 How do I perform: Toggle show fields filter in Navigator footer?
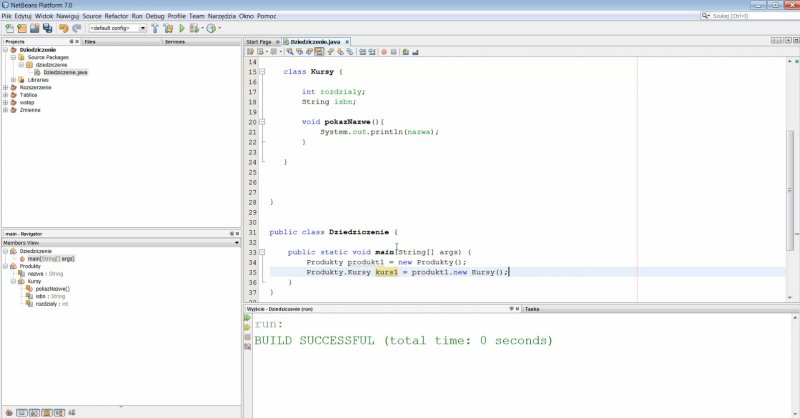[20, 411]
